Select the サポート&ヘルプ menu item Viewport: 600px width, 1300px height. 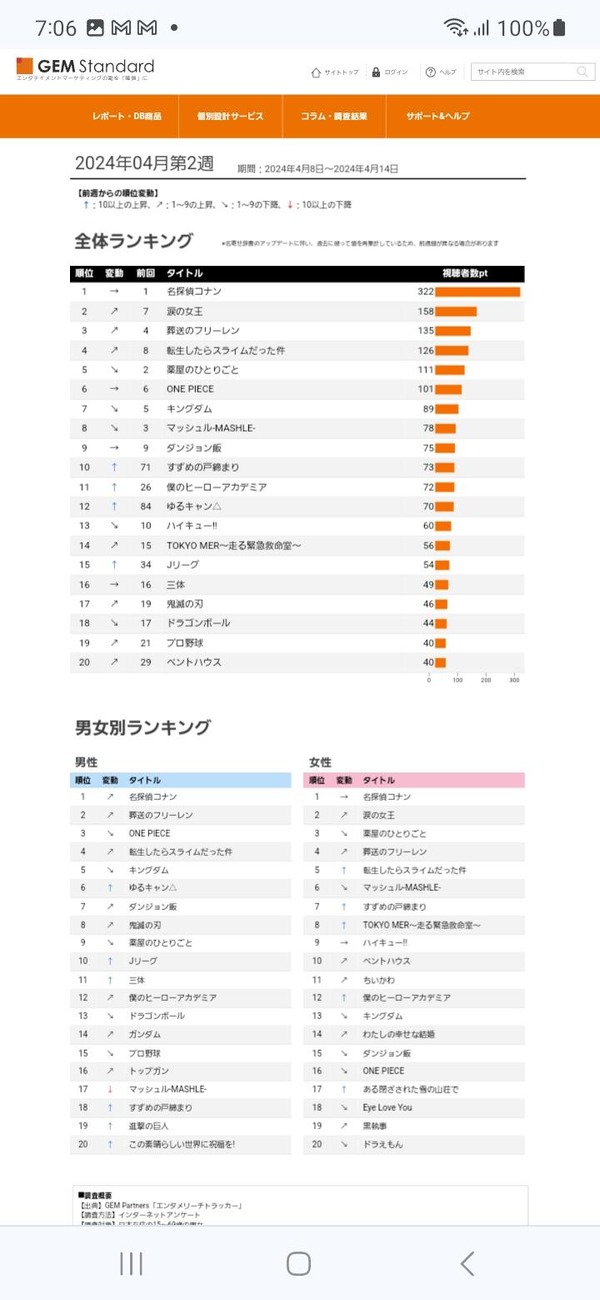pyautogui.click(x=438, y=116)
